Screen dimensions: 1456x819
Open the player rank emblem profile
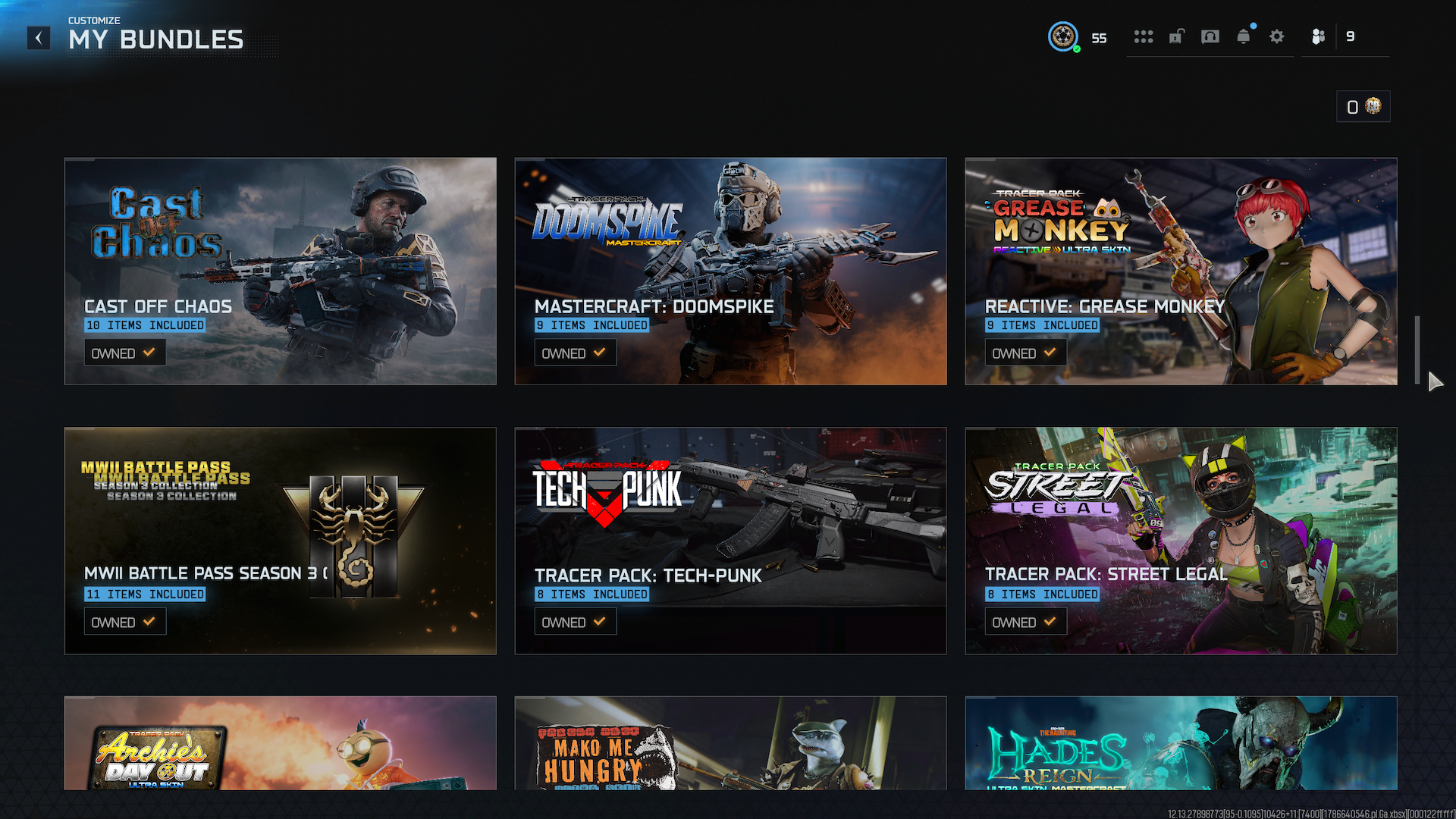pyautogui.click(x=1063, y=36)
